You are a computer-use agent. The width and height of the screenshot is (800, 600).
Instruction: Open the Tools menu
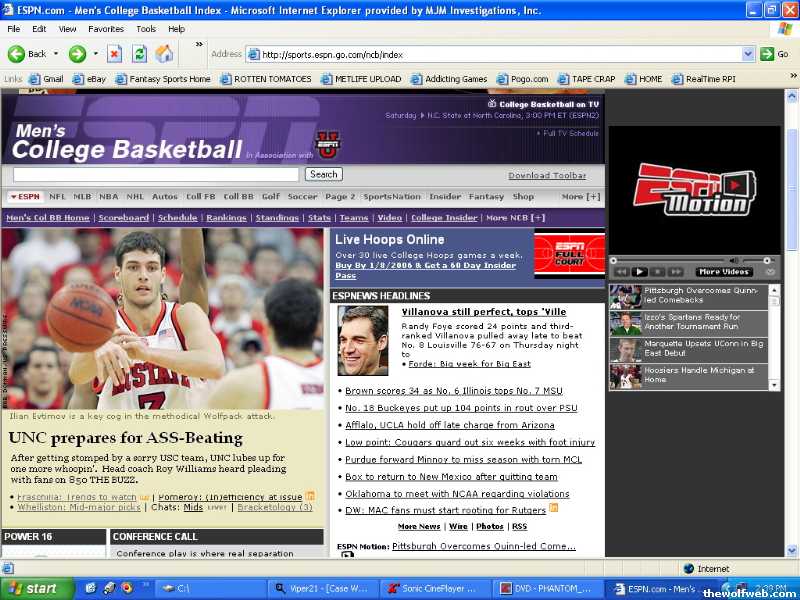146,29
